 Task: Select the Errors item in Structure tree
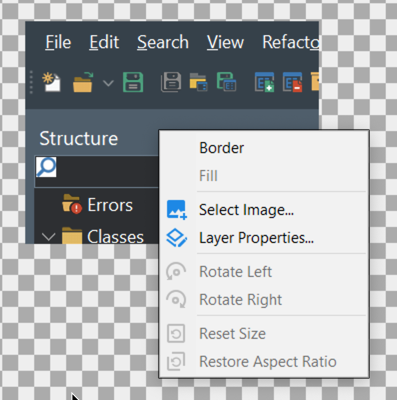(x=110, y=205)
